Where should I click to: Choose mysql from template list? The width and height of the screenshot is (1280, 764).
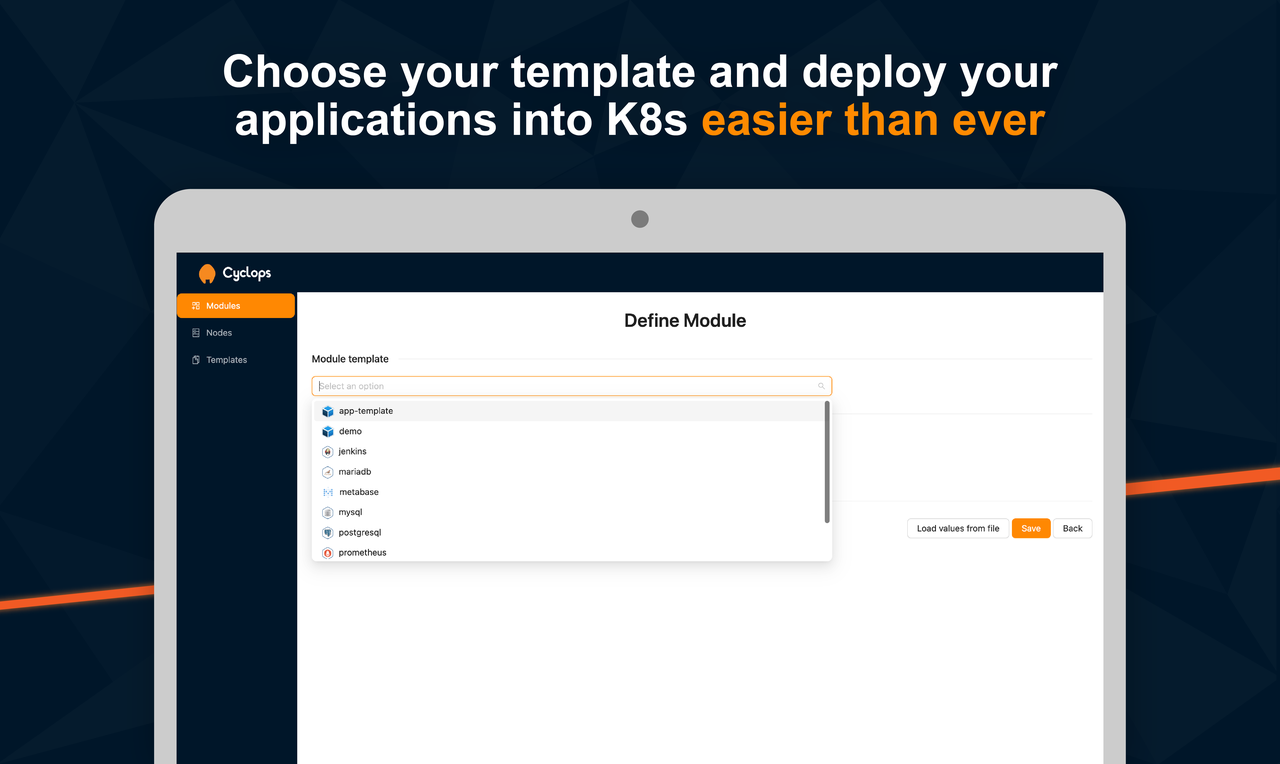pyautogui.click(x=568, y=512)
